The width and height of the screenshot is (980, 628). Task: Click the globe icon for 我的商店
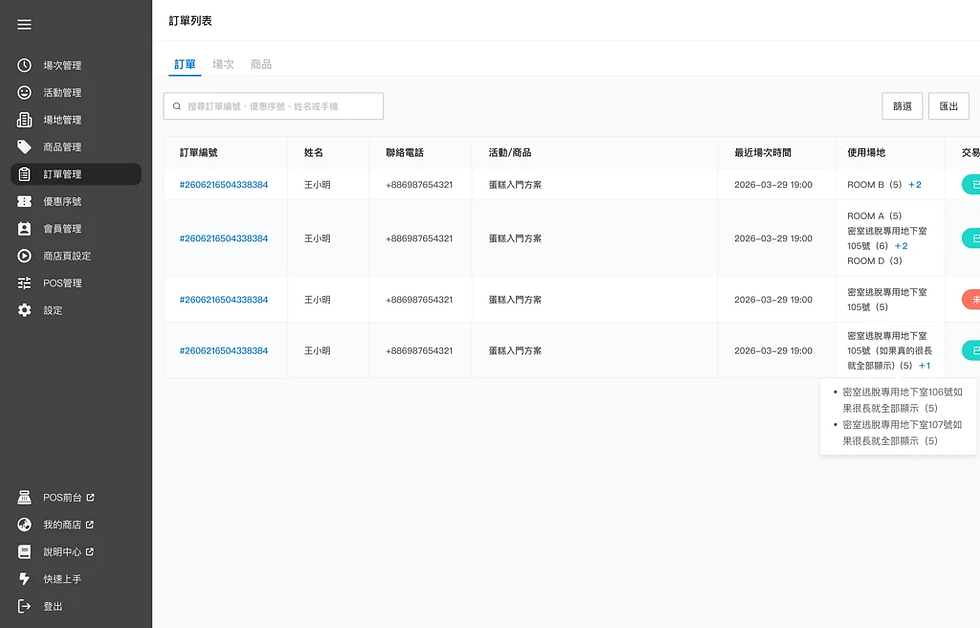(x=24, y=524)
